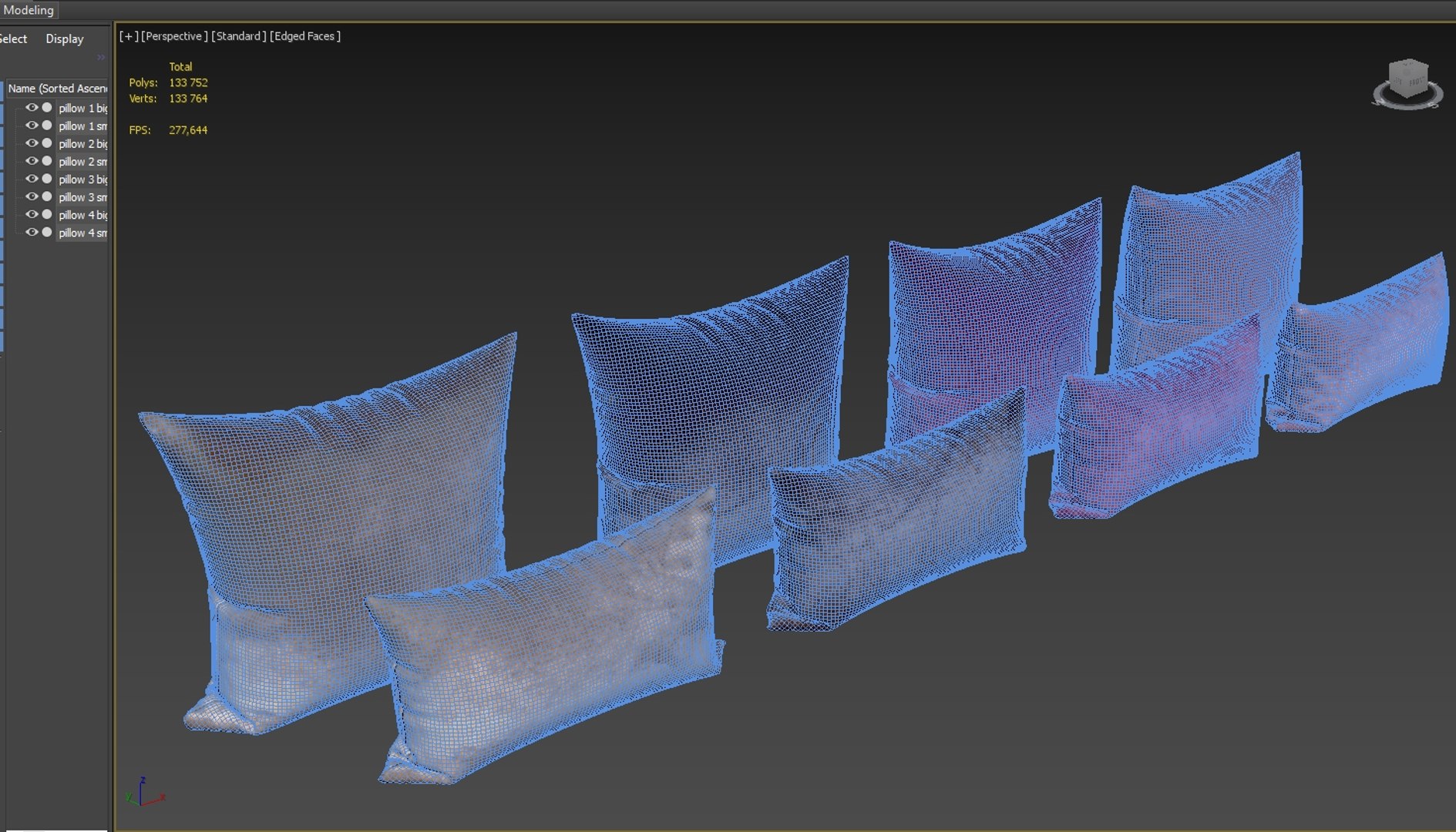Click the geometry sphere icon of pillow 4 big
Viewport: 1456px width, 832px height.
[47, 214]
